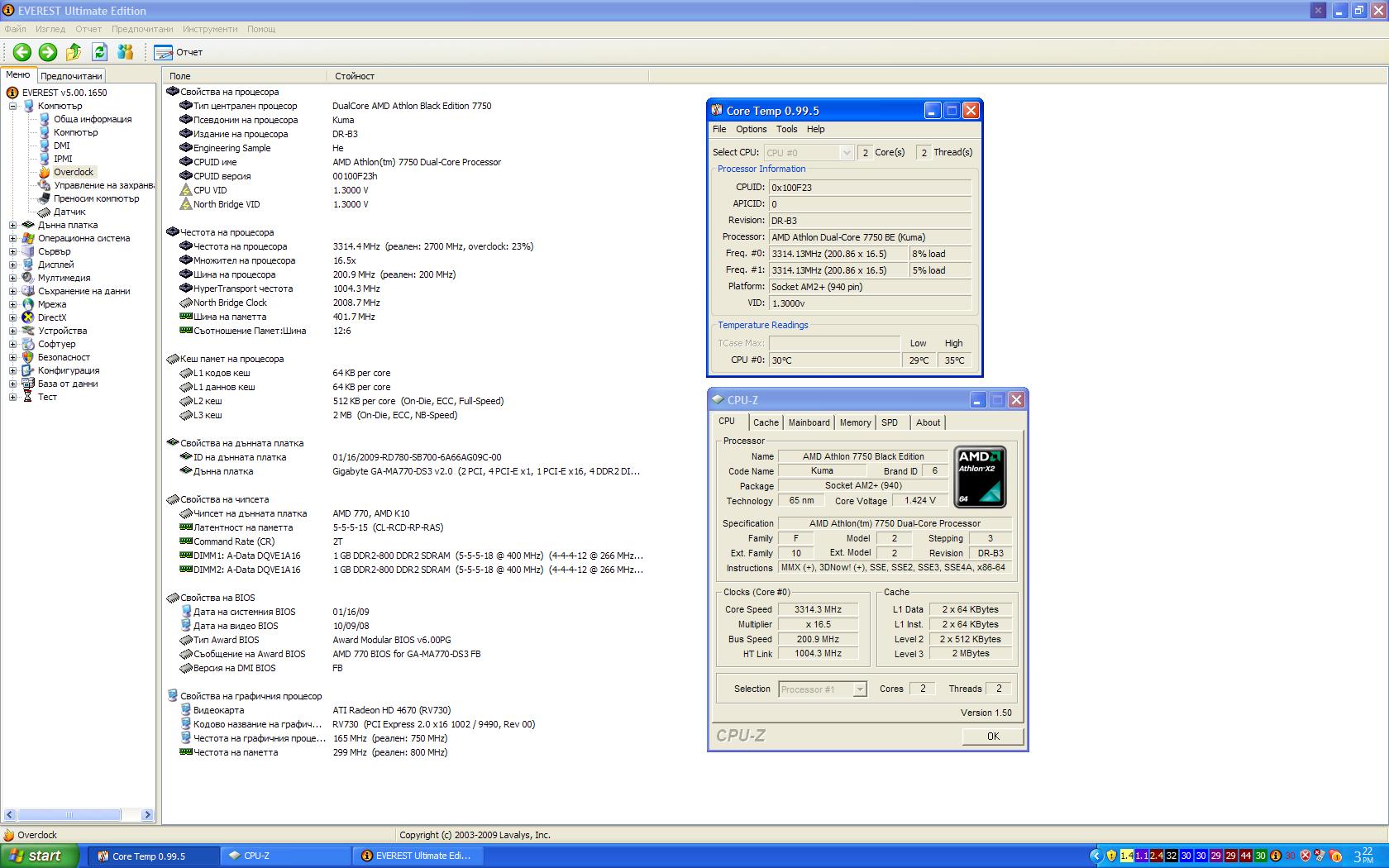
Task: Open Processor #1 selection dropdown in CPU-Z
Action: pos(823,689)
